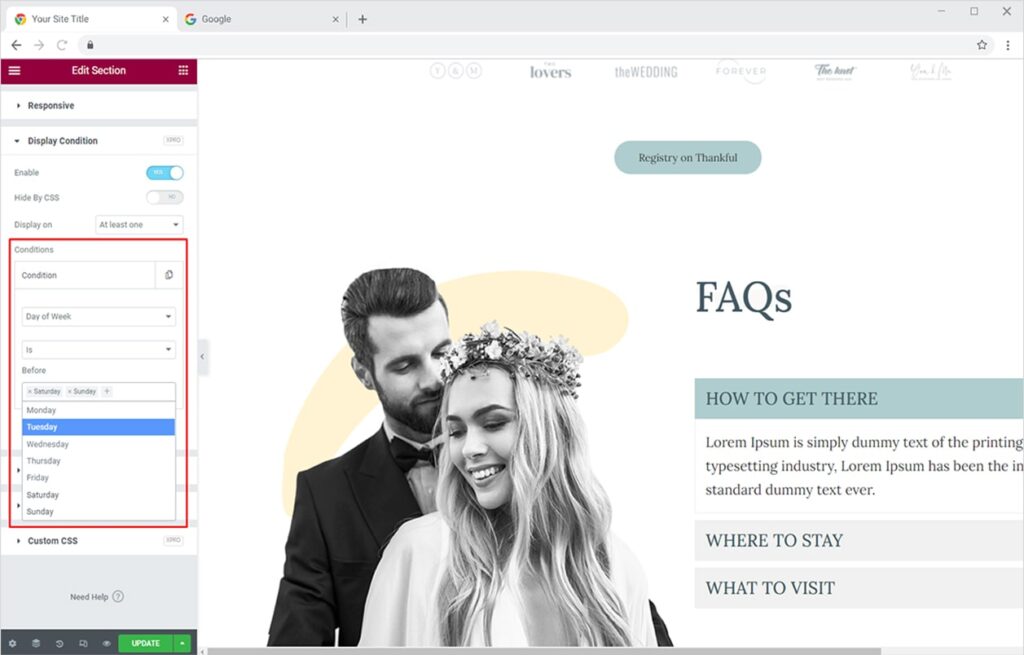Remove the Saturday tag
Viewport: 1024px width, 655px height.
(x=30, y=391)
